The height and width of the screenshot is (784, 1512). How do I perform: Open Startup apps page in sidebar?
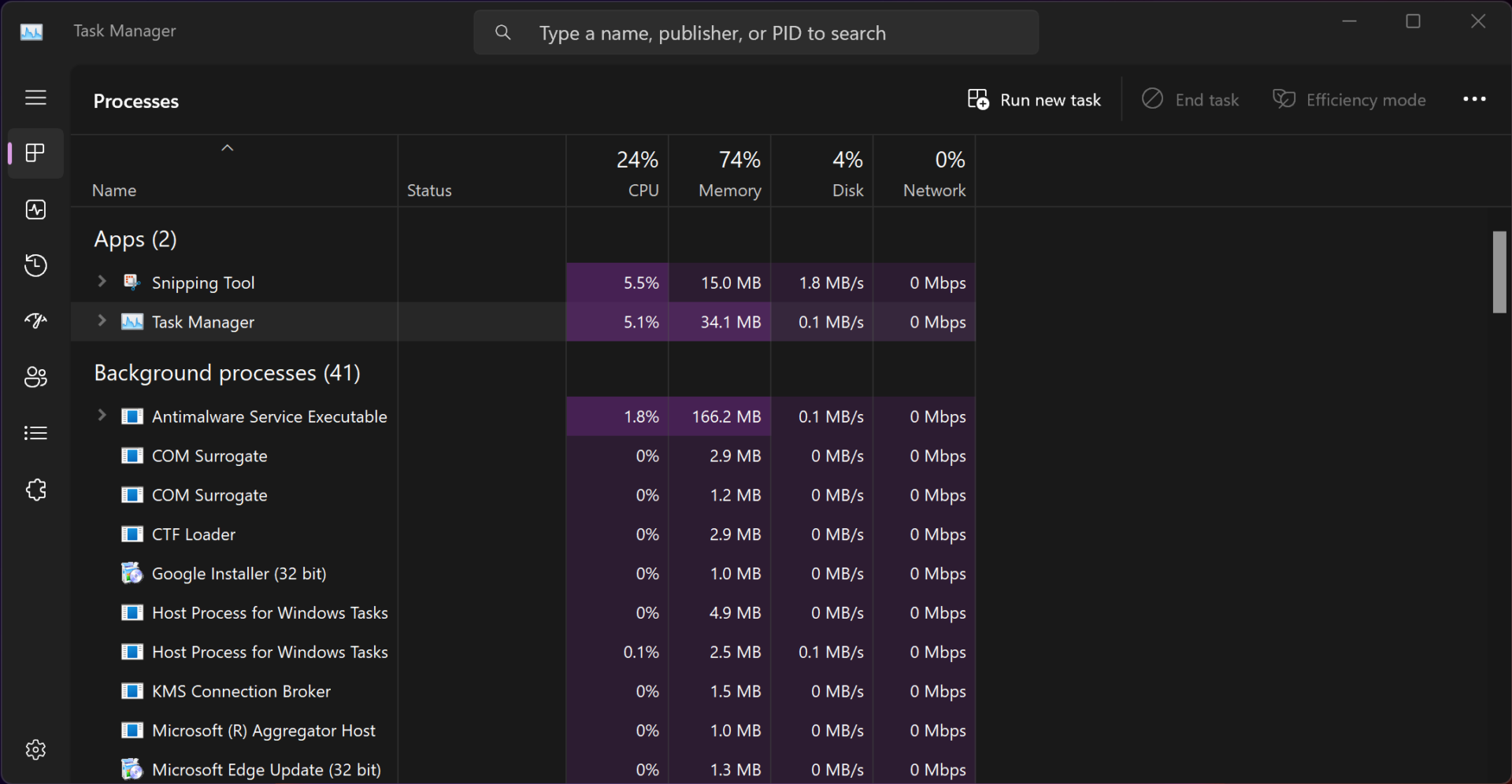[35, 320]
